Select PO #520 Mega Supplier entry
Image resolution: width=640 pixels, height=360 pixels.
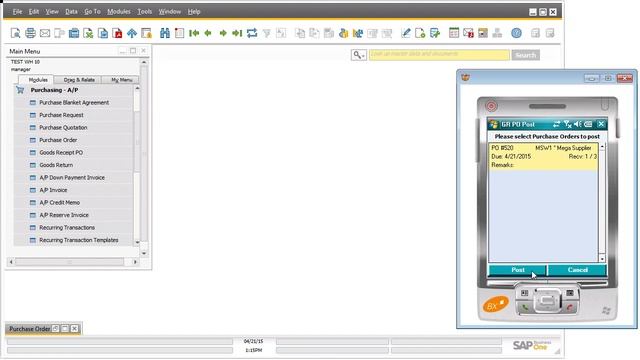pos(544,156)
